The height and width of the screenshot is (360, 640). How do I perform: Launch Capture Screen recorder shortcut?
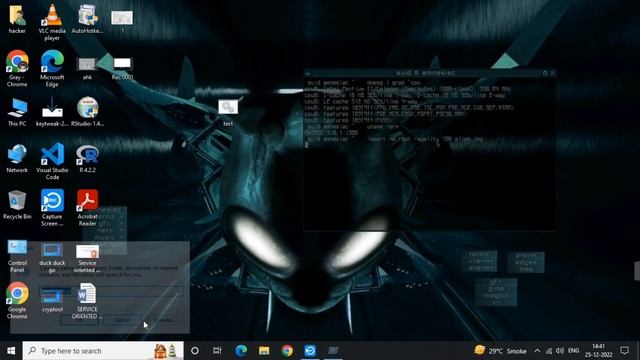point(52,208)
